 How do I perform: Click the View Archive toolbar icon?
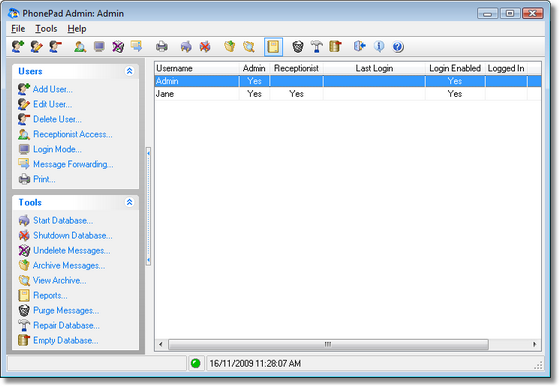click(x=249, y=46)
